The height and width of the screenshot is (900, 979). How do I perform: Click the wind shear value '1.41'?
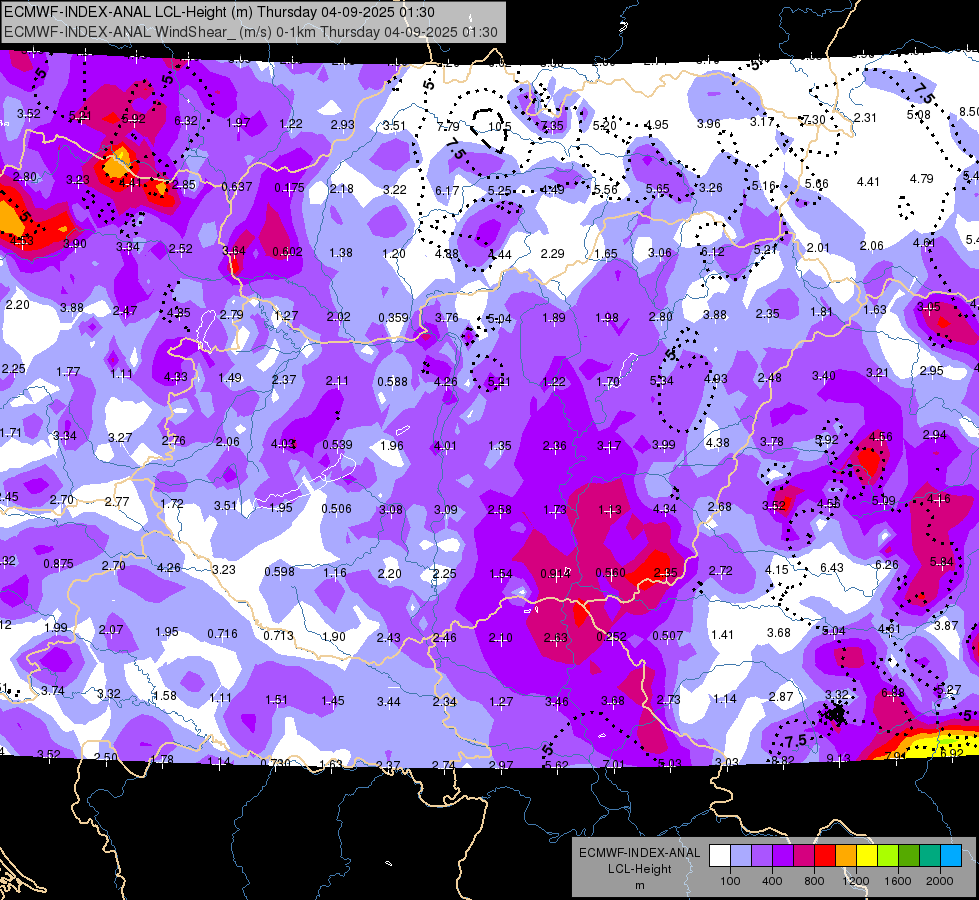tap(722, 635)
